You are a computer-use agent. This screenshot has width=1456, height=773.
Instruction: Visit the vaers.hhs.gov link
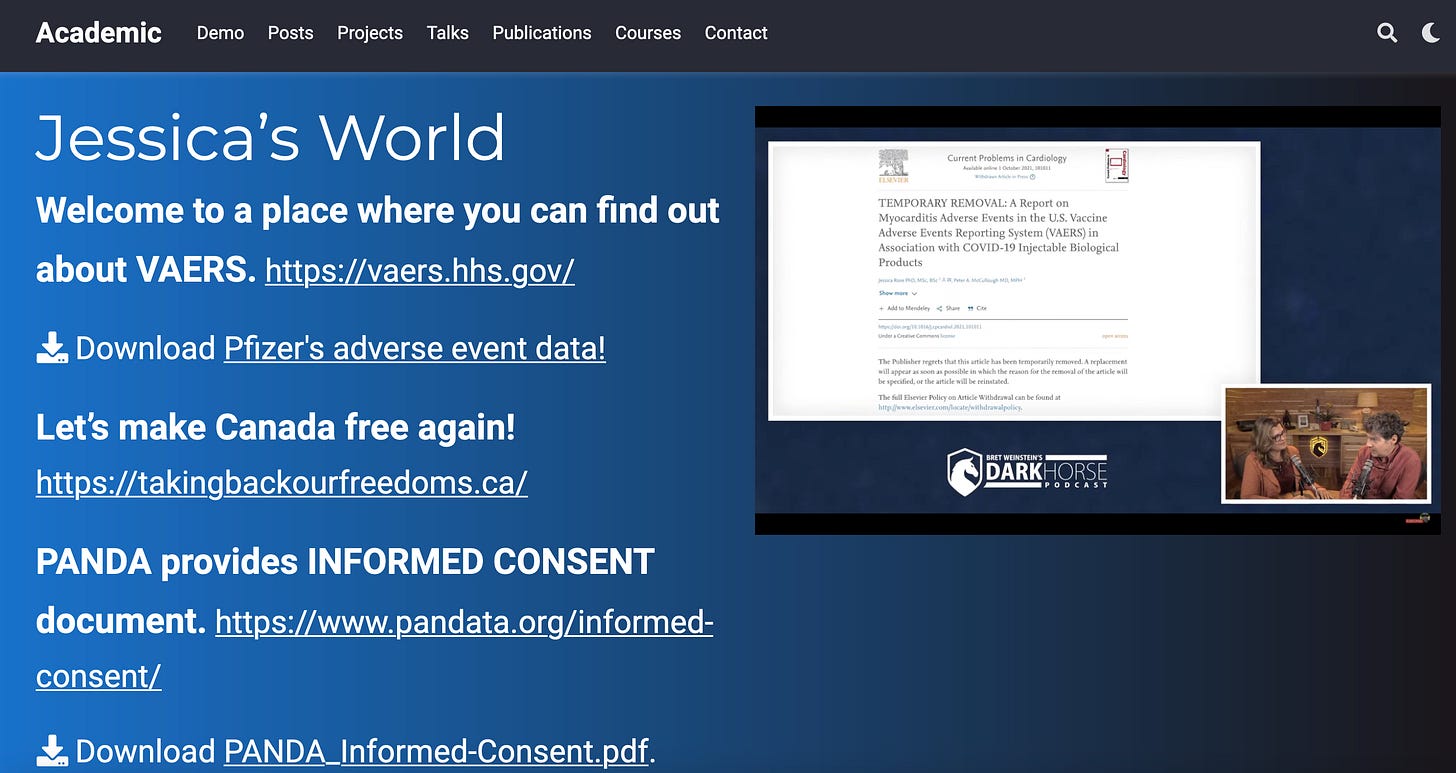tap(420, 270)
